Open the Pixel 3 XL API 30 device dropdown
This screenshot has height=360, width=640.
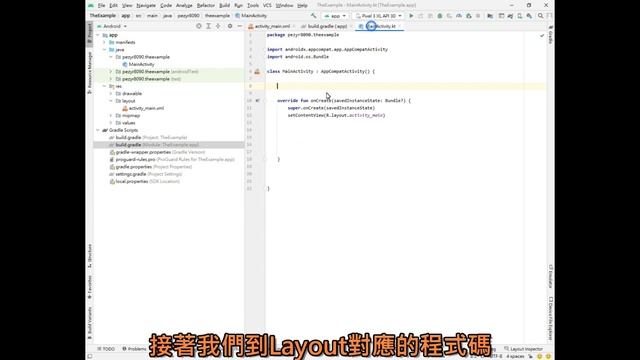pos(378,16)
